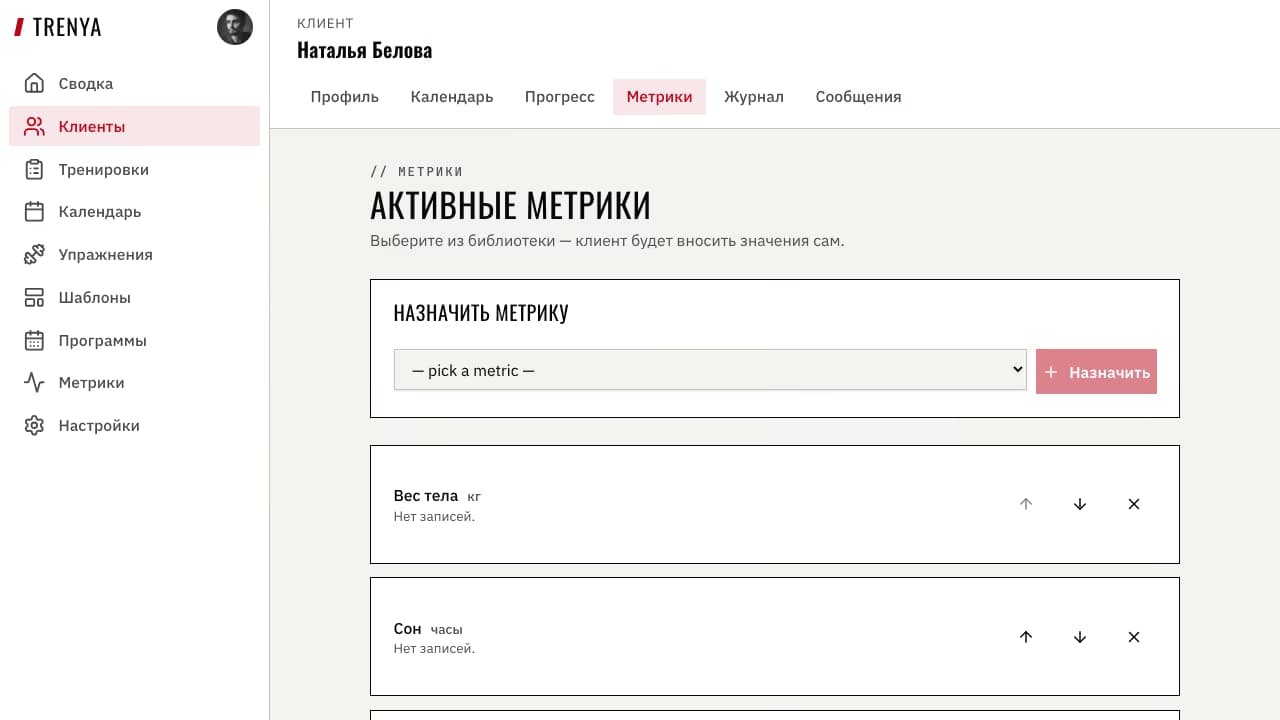
Task: Click the Настройки gear icon
Action: pos(34,425)
